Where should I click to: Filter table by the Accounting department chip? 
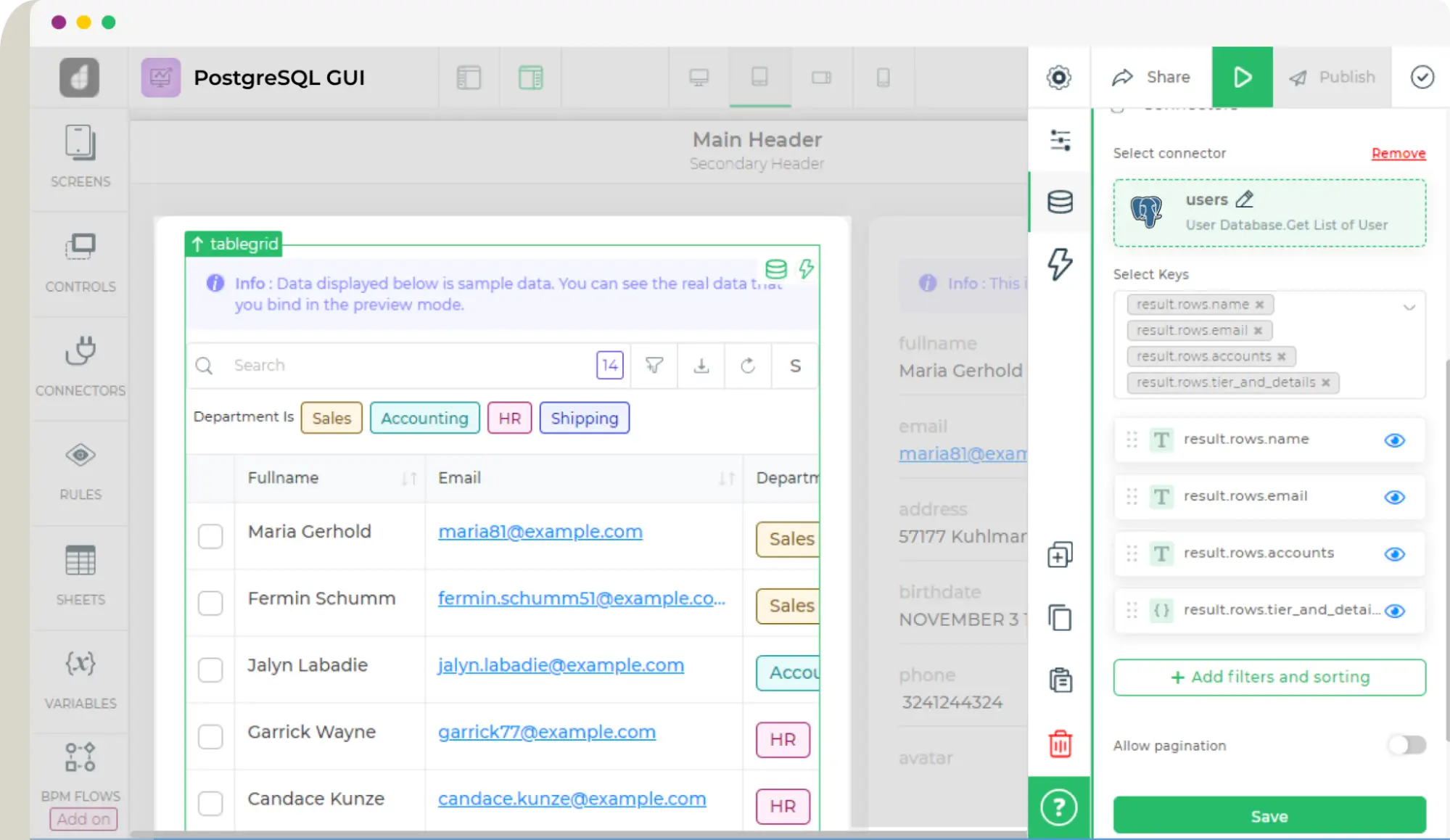(x=424, y=418)
